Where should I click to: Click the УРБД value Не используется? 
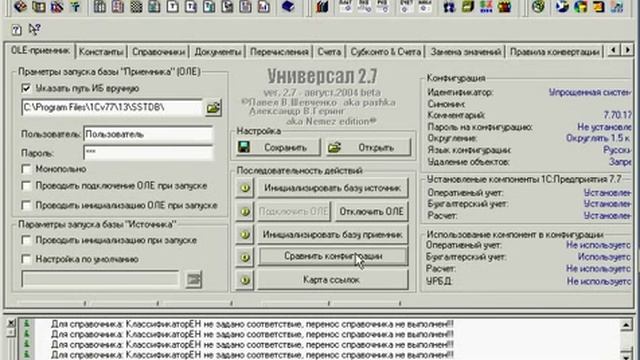pyautogui.click(x=599, y=281)
